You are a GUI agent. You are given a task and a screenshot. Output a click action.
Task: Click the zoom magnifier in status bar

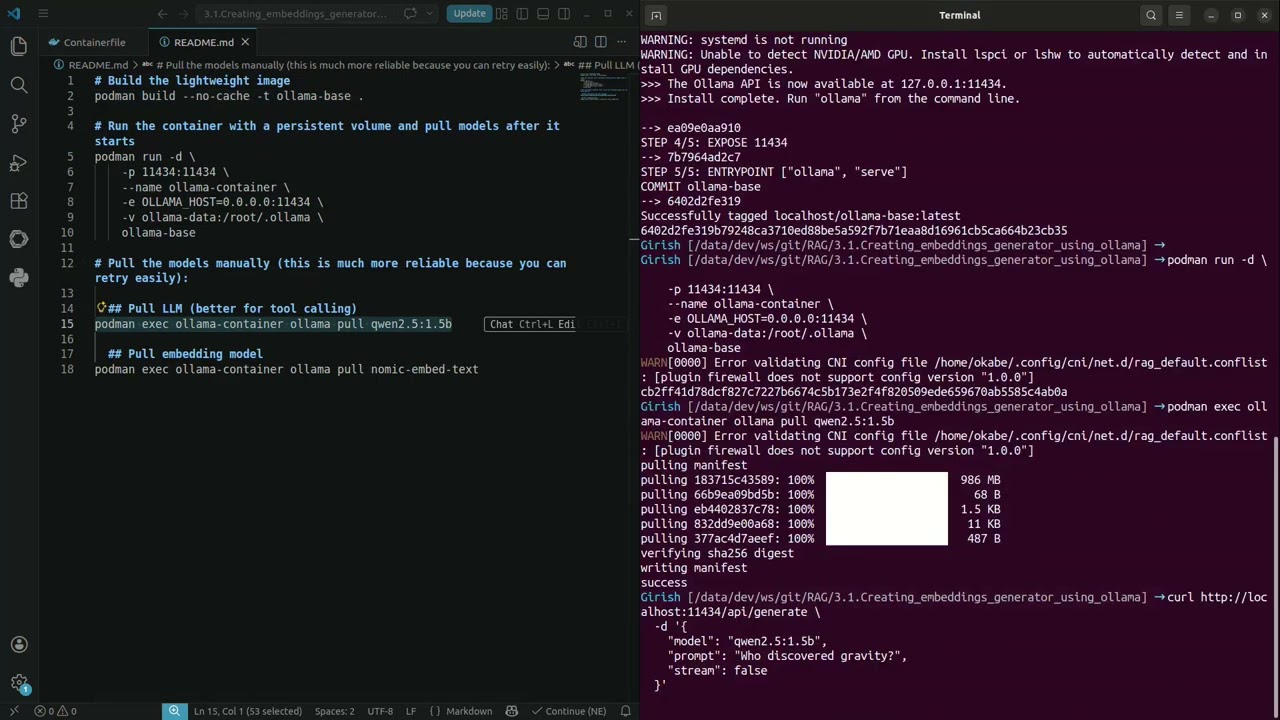click(174, 711)
